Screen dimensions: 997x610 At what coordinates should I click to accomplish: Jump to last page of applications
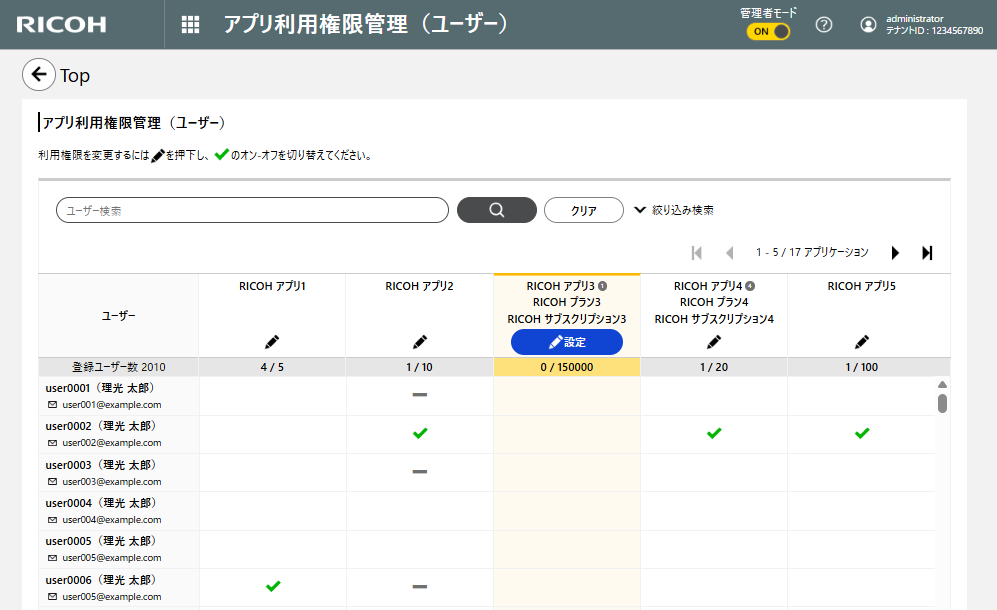click(x=927, y=253)
